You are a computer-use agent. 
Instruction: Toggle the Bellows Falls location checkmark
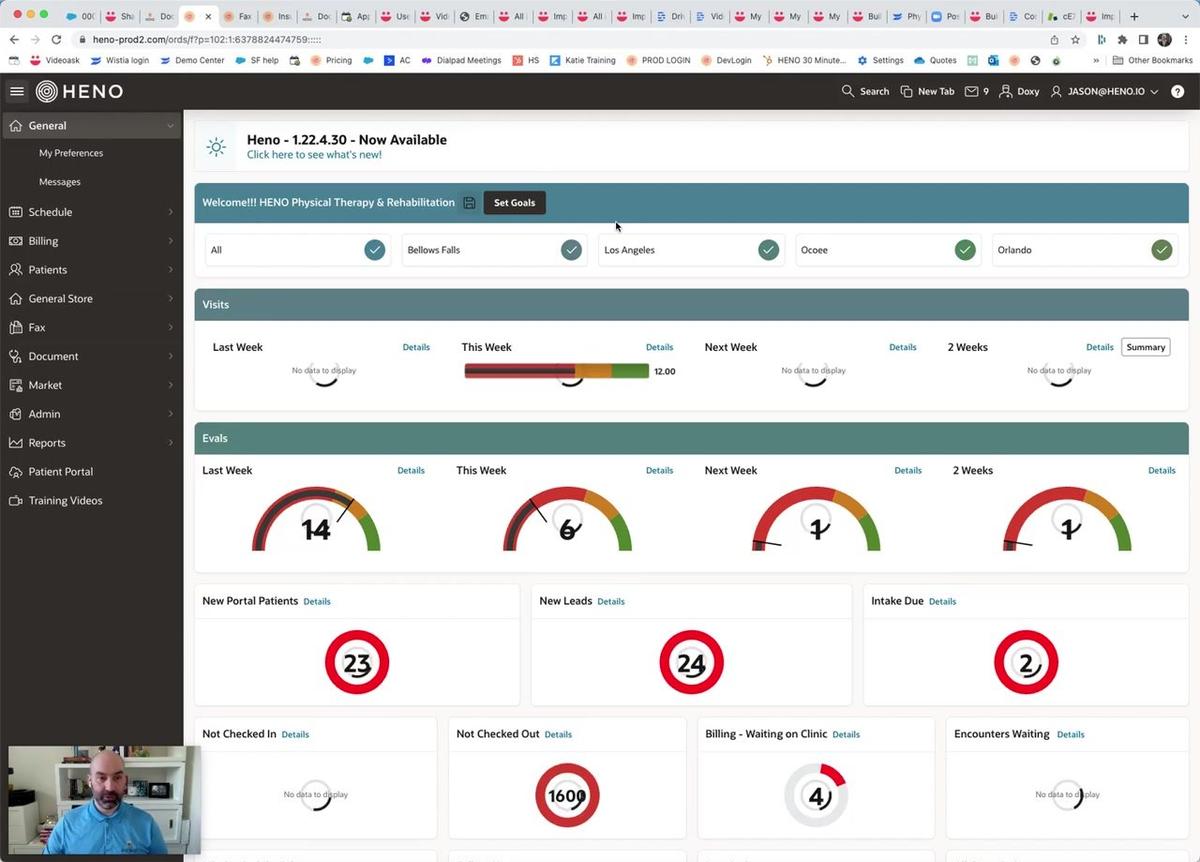(x=571, y=249)
